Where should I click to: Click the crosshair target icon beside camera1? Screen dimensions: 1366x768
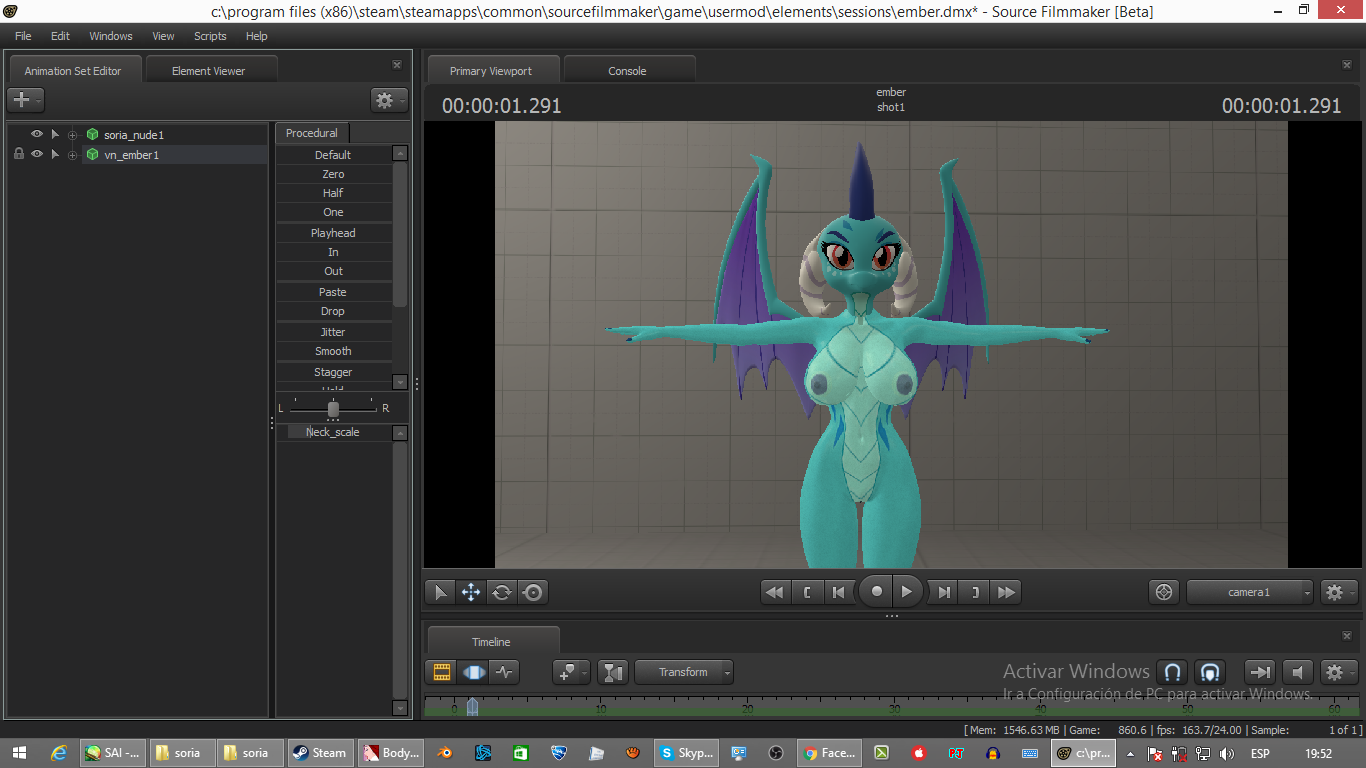(1164, 592)
